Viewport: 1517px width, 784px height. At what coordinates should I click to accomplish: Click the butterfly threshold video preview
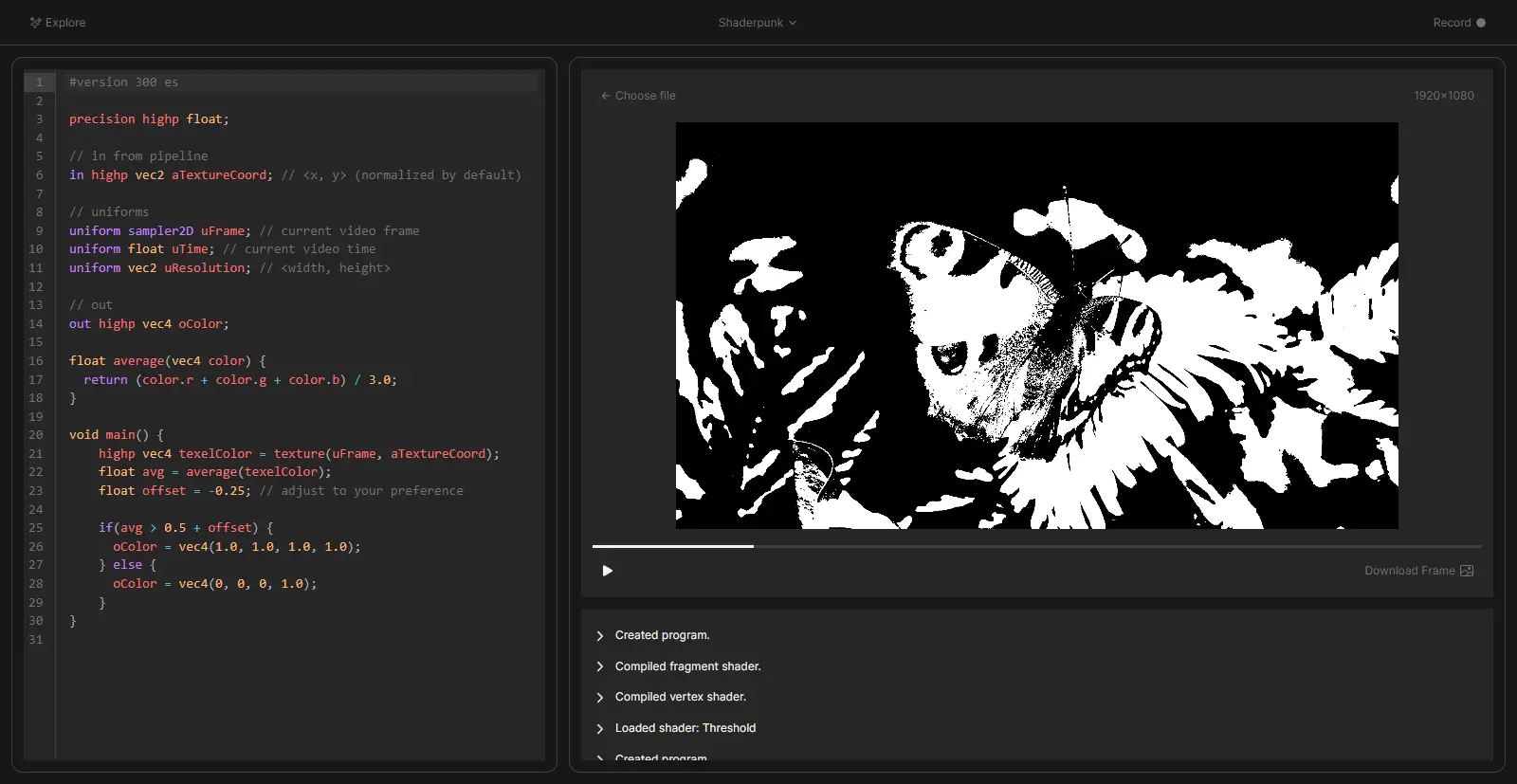coord(1036,325)
